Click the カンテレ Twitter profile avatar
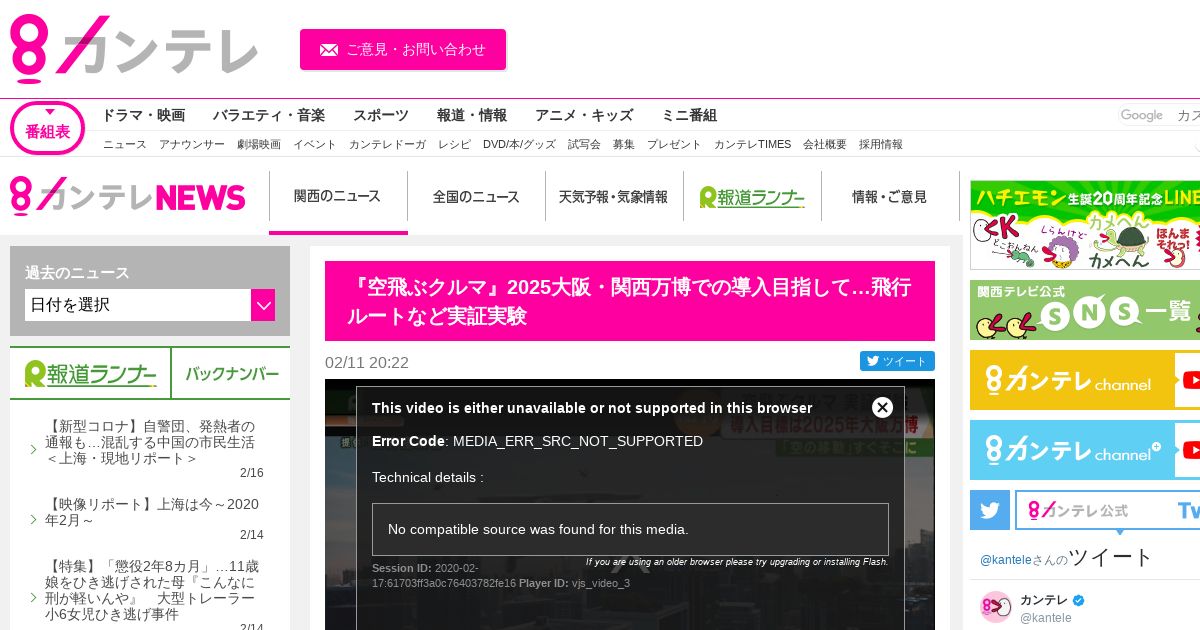This screenshot has height=630, width=1200. point(996,607)
